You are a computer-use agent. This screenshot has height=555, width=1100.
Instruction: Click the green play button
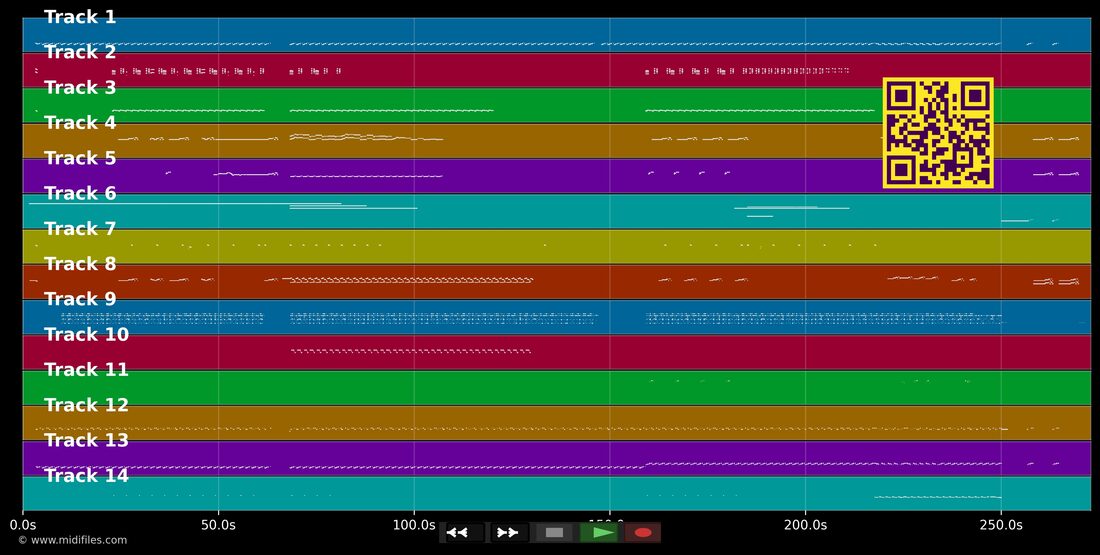pos(600,533)
